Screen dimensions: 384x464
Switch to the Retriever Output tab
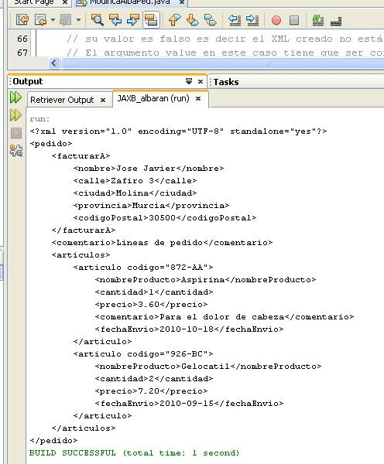point(62,100)
